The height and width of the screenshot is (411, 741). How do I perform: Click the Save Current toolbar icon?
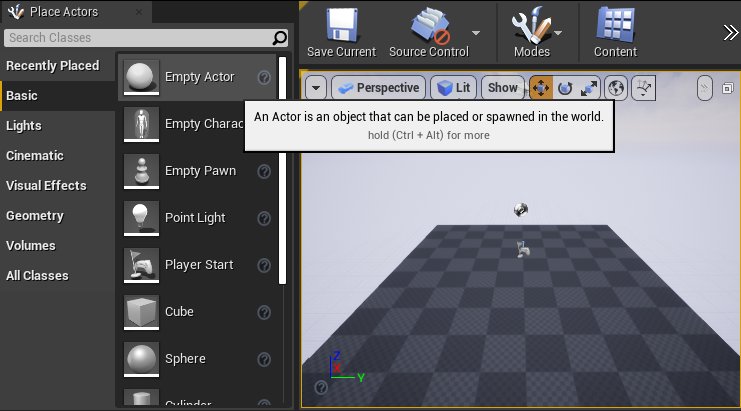[341, 24]
